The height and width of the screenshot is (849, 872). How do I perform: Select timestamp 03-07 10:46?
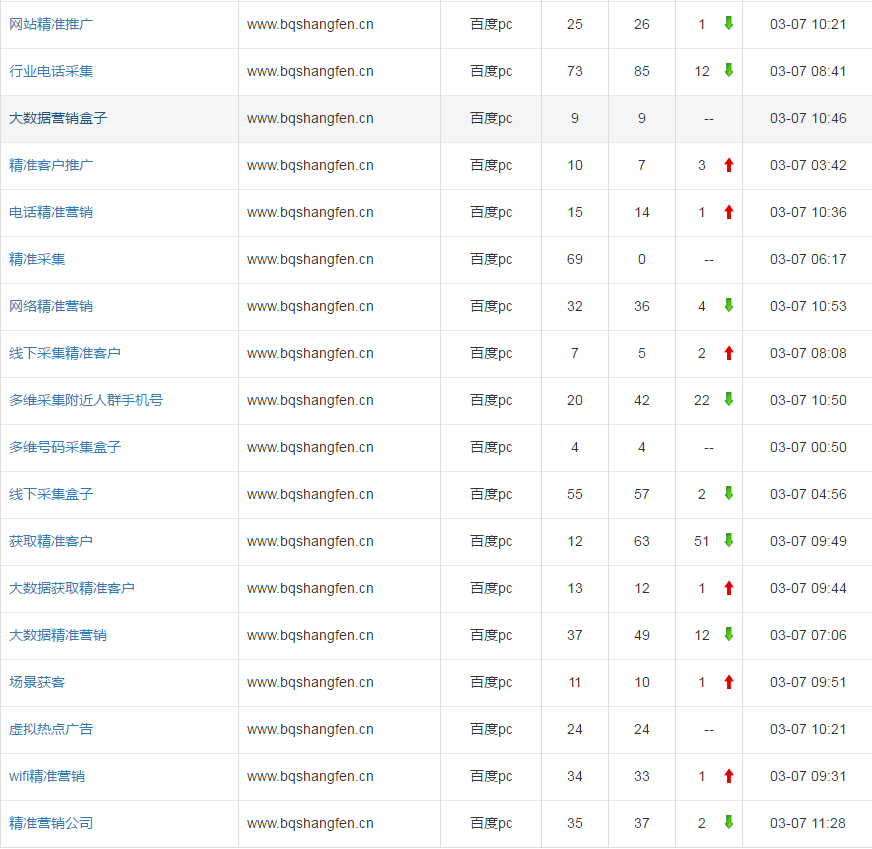[808, 118]
